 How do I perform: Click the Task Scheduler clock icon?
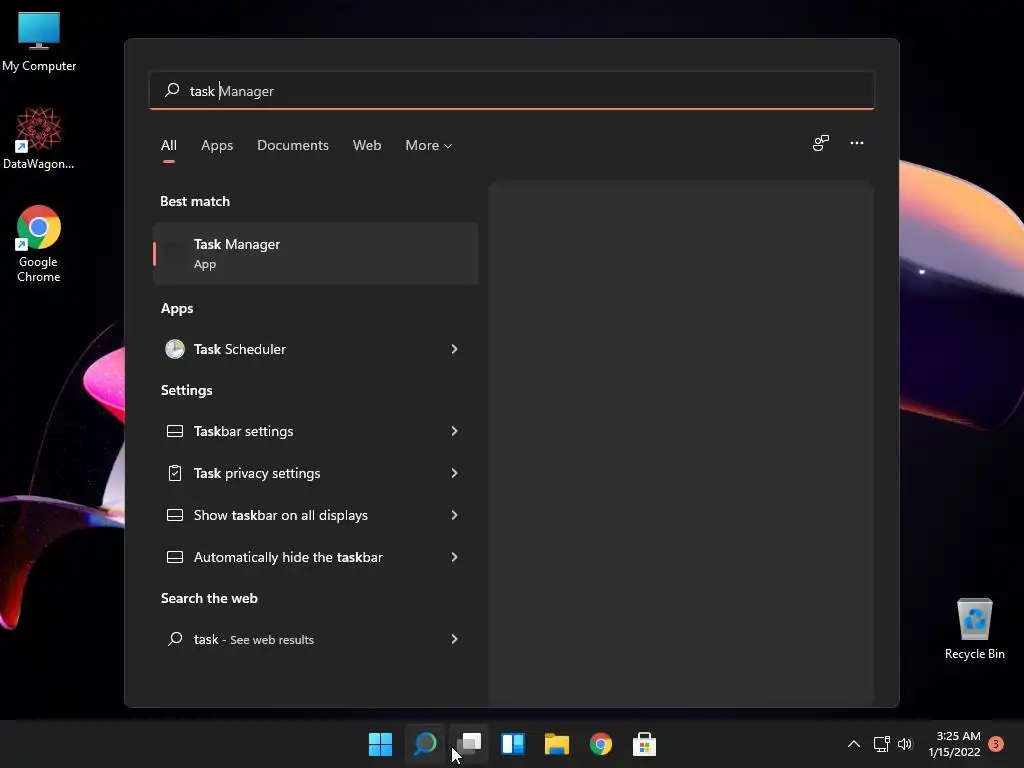[x=174, y=349]
